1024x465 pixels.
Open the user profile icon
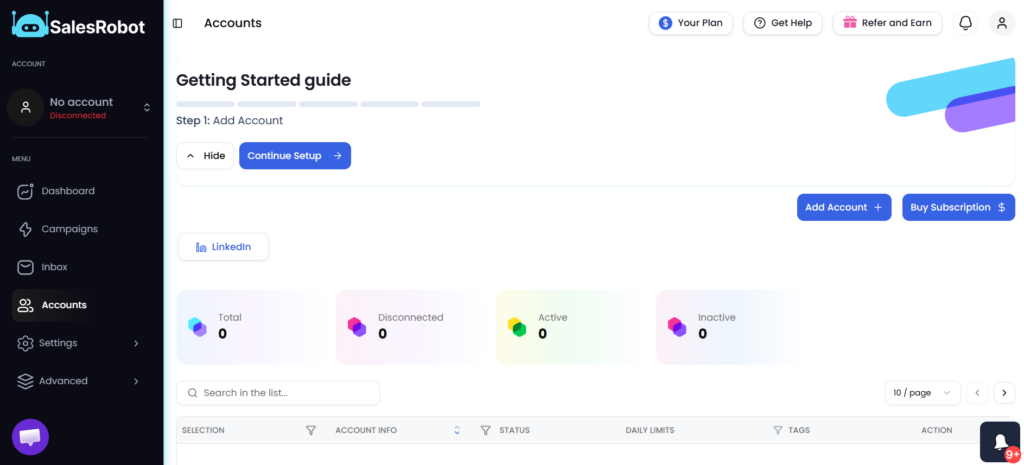pyautogui.click(x=1002, y=23)
